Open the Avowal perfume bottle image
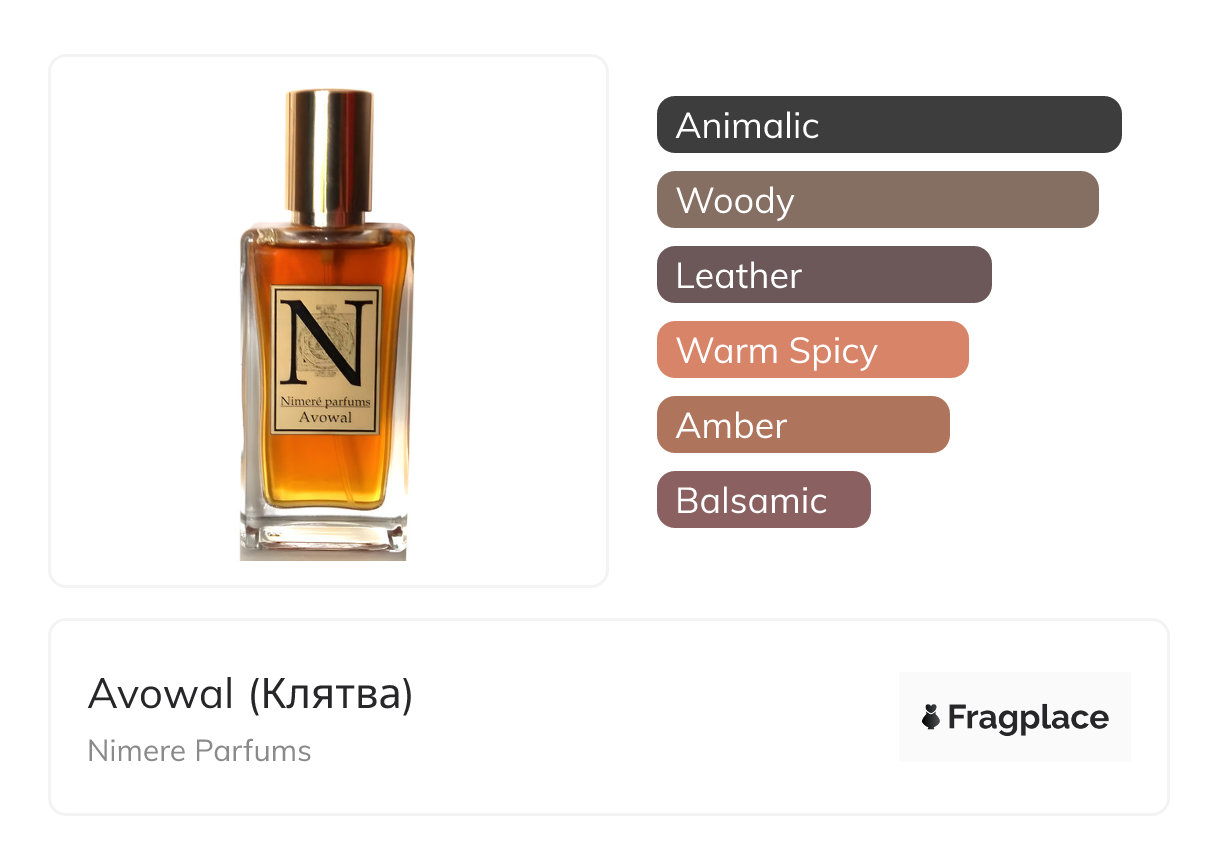The image size is (1218, 864). pos(327,325)
